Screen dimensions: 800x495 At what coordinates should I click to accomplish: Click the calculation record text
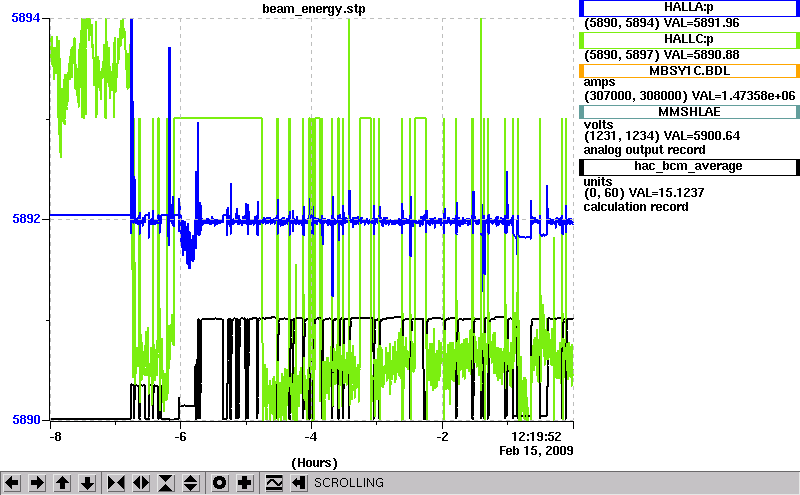pyautogui.click(x=636, y=207)
